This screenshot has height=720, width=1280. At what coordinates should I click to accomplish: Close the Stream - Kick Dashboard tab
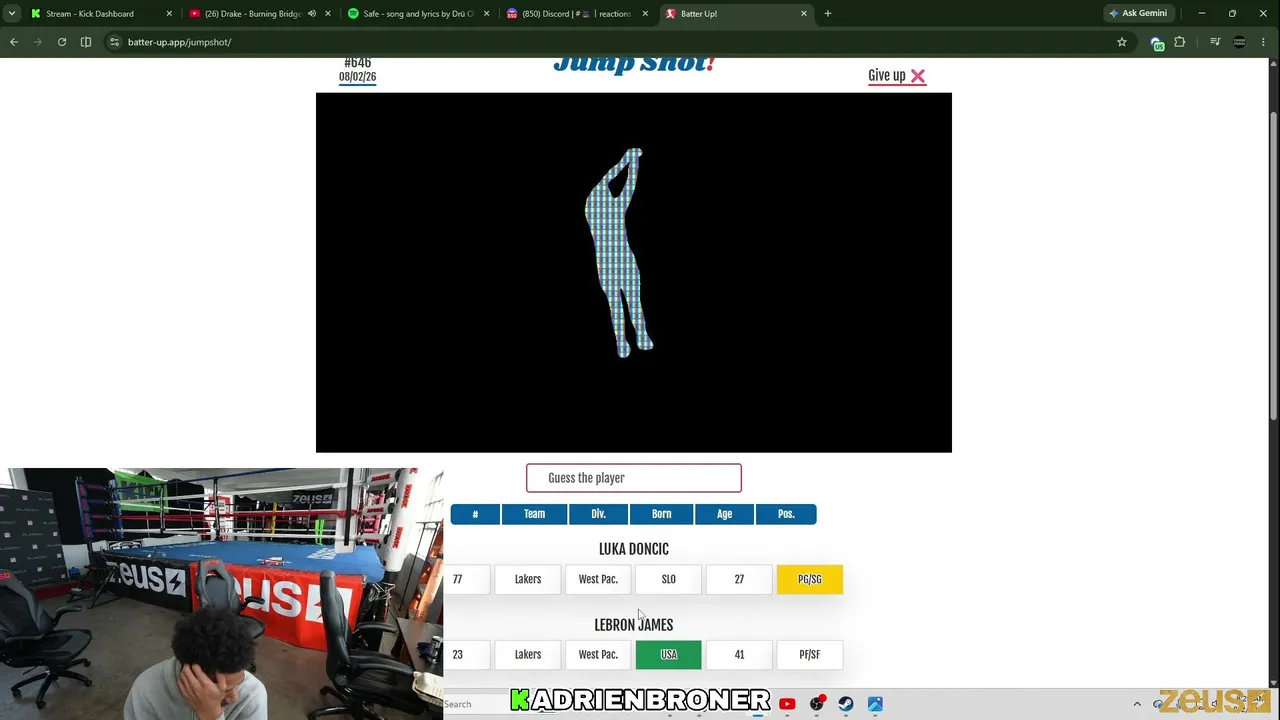(x=169, y=14)
